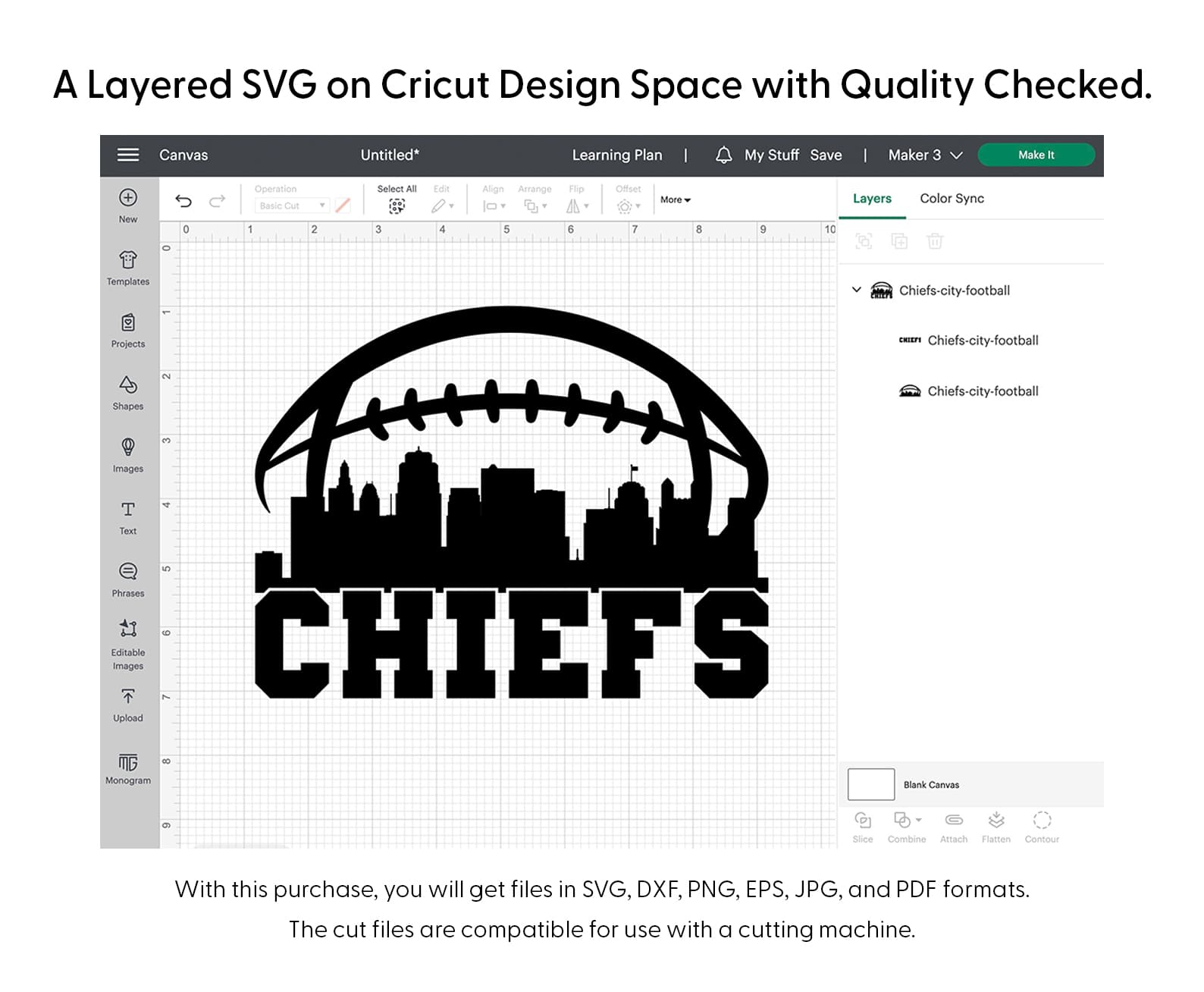The width and height of the screenshot is (1204, 992).
Task: Click the Canvas label
Action: pos(183,155)
